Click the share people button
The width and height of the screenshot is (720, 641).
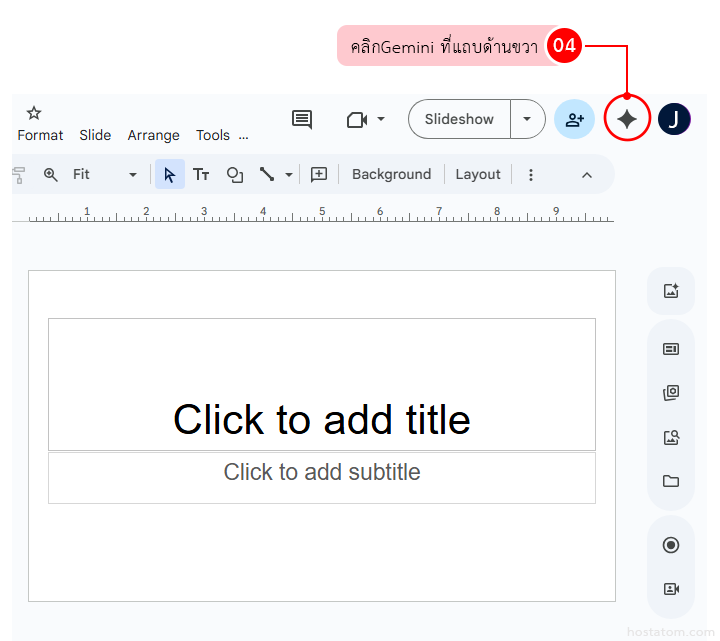(574, 119)
